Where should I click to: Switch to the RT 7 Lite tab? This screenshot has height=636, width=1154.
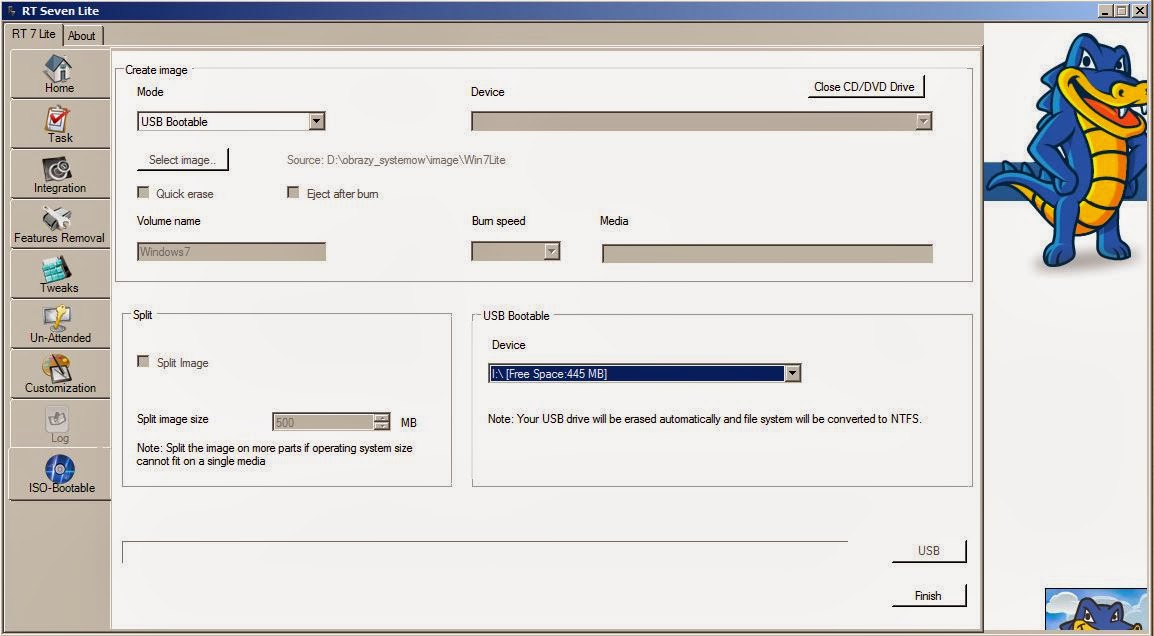tap(33, 34)
